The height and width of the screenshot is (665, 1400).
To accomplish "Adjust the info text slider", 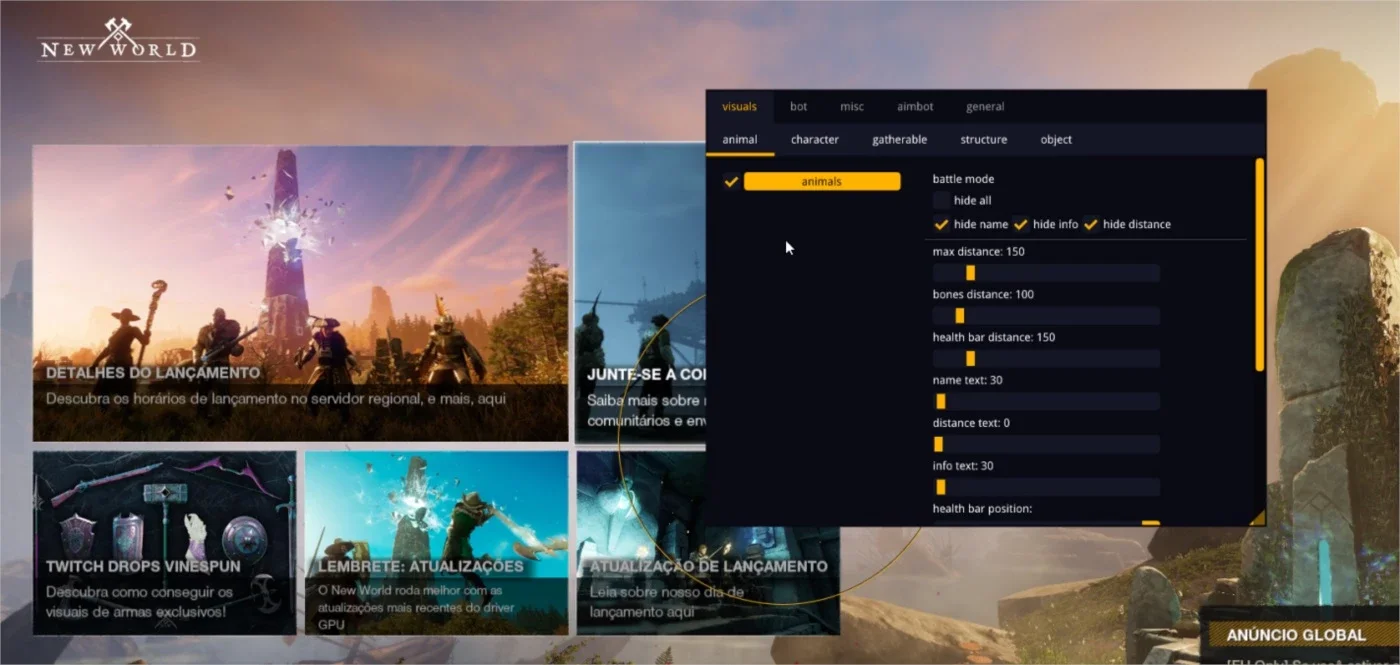I will coord(1046,487).
